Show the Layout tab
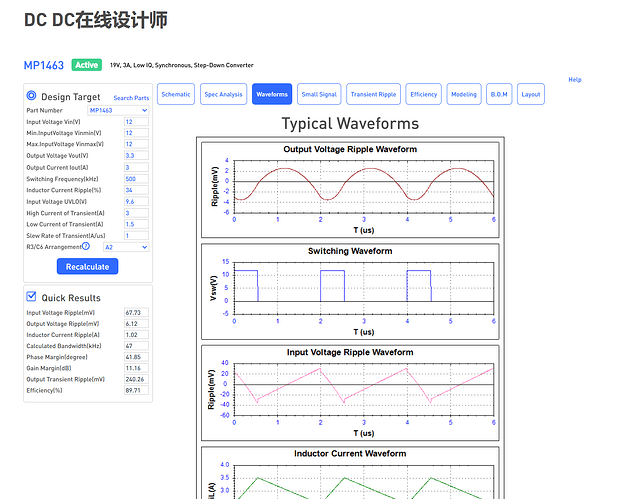The image size is (624, 499). (531, 94)
